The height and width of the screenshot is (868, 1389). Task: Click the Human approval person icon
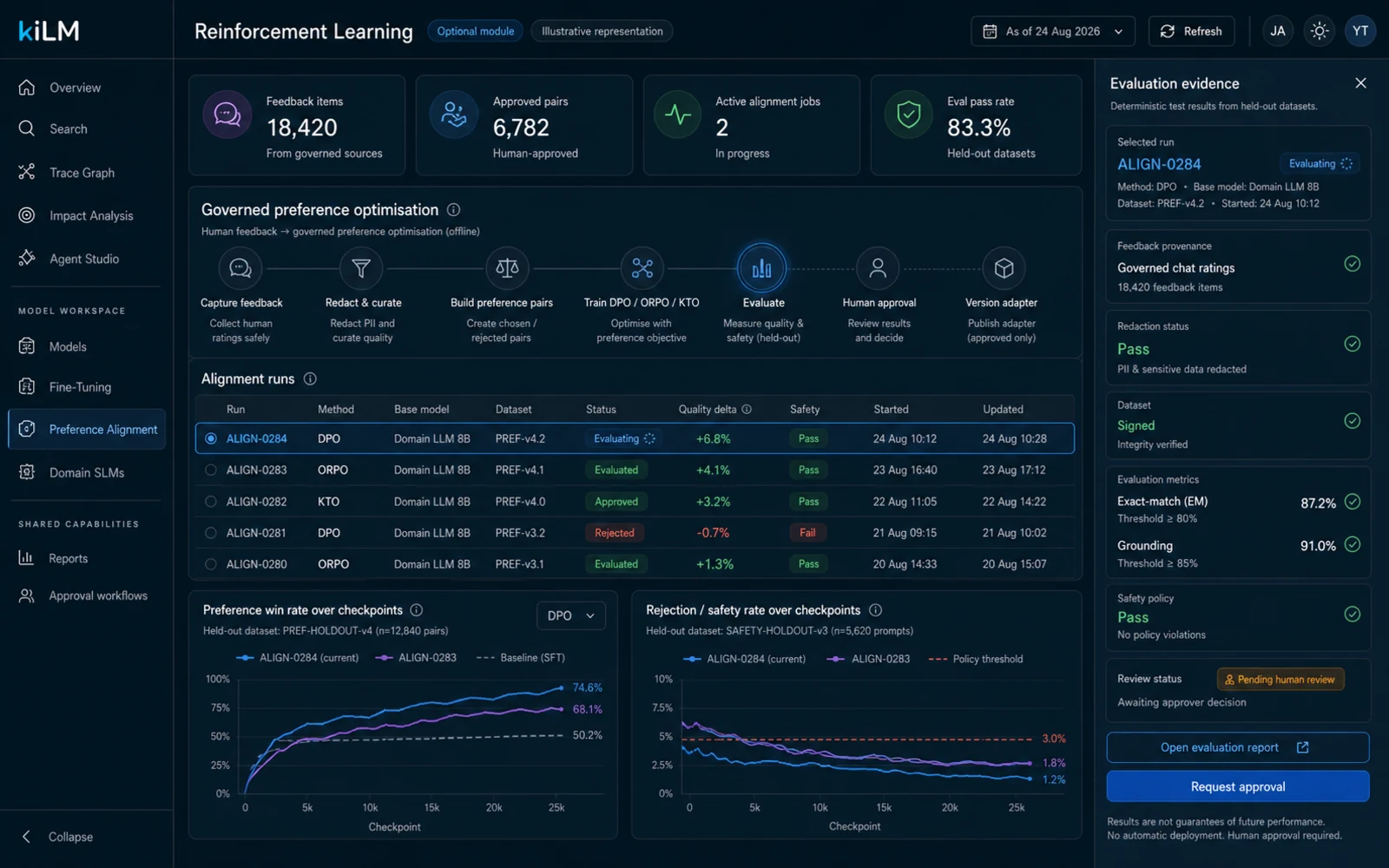coord(878,268)
